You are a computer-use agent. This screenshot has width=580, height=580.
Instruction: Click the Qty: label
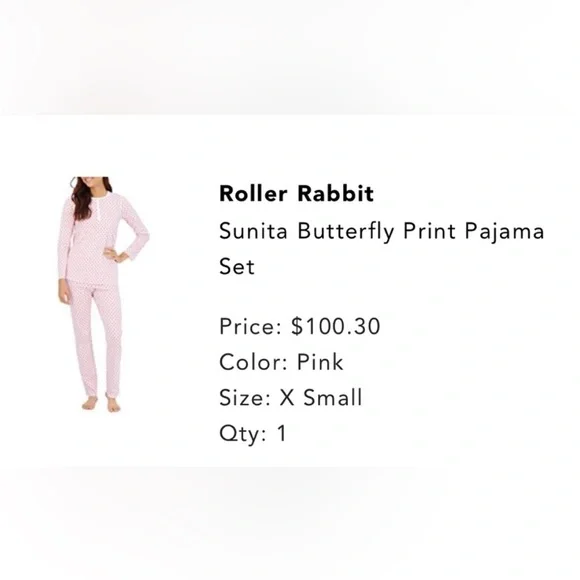[242, 434]
